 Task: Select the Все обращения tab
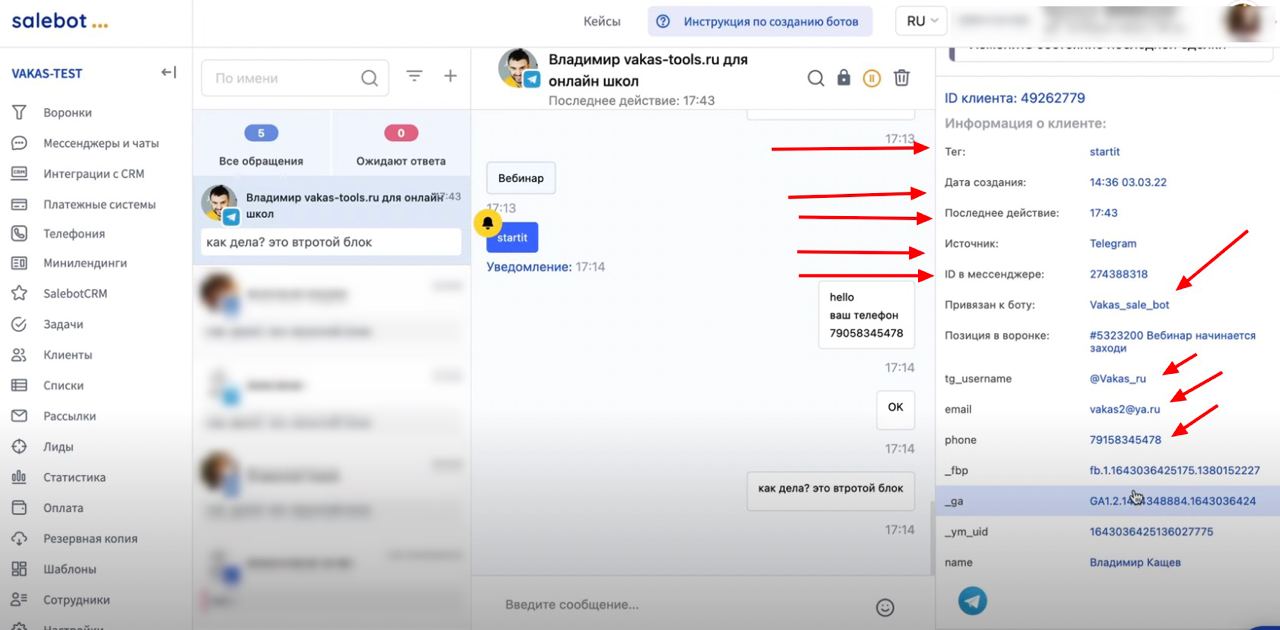coord(261,146)
